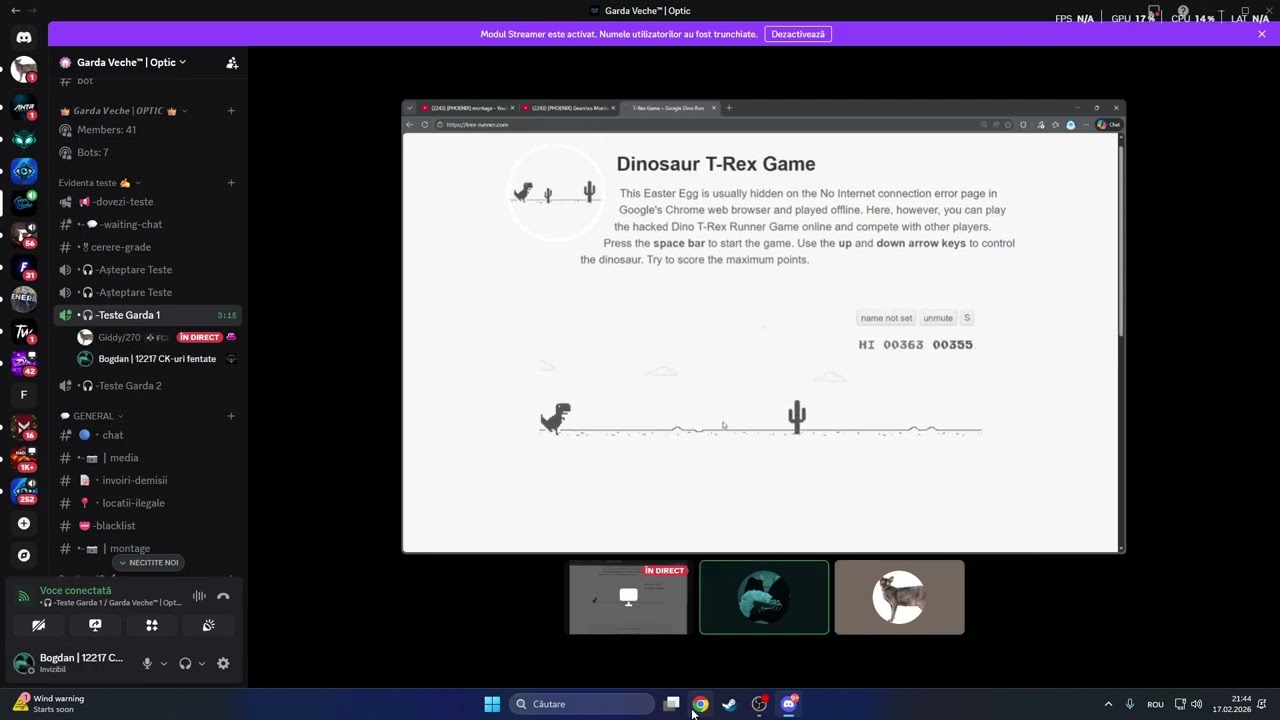Open the dovezi-teste announcement channel

pyautogui.click(x=147, y=202)
